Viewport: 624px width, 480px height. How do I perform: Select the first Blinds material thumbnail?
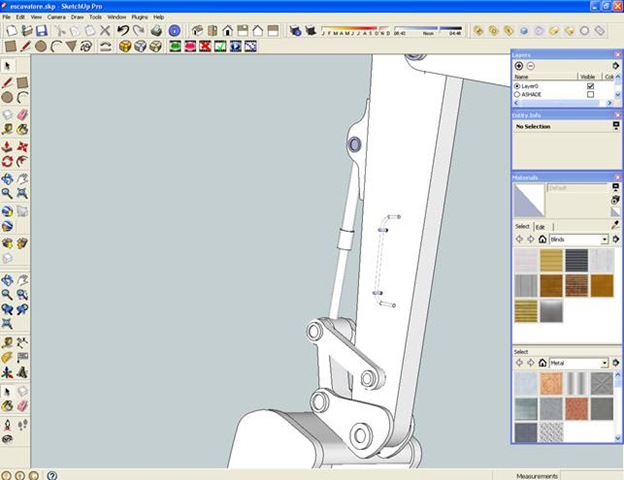(x=526, y=261)
